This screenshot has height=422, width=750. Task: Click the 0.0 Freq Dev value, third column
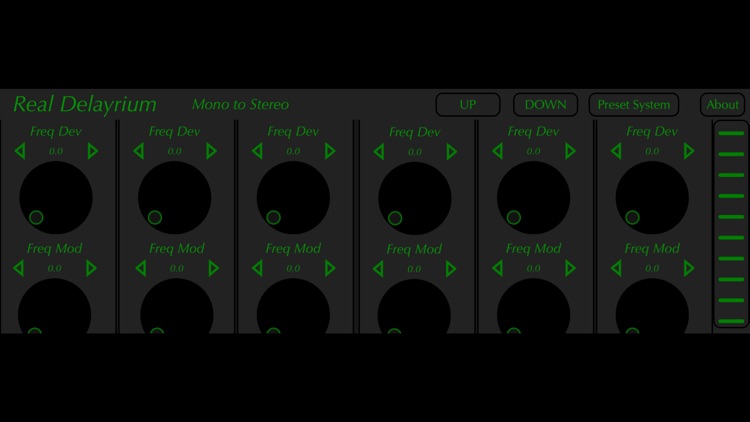(x=293, y=151)
